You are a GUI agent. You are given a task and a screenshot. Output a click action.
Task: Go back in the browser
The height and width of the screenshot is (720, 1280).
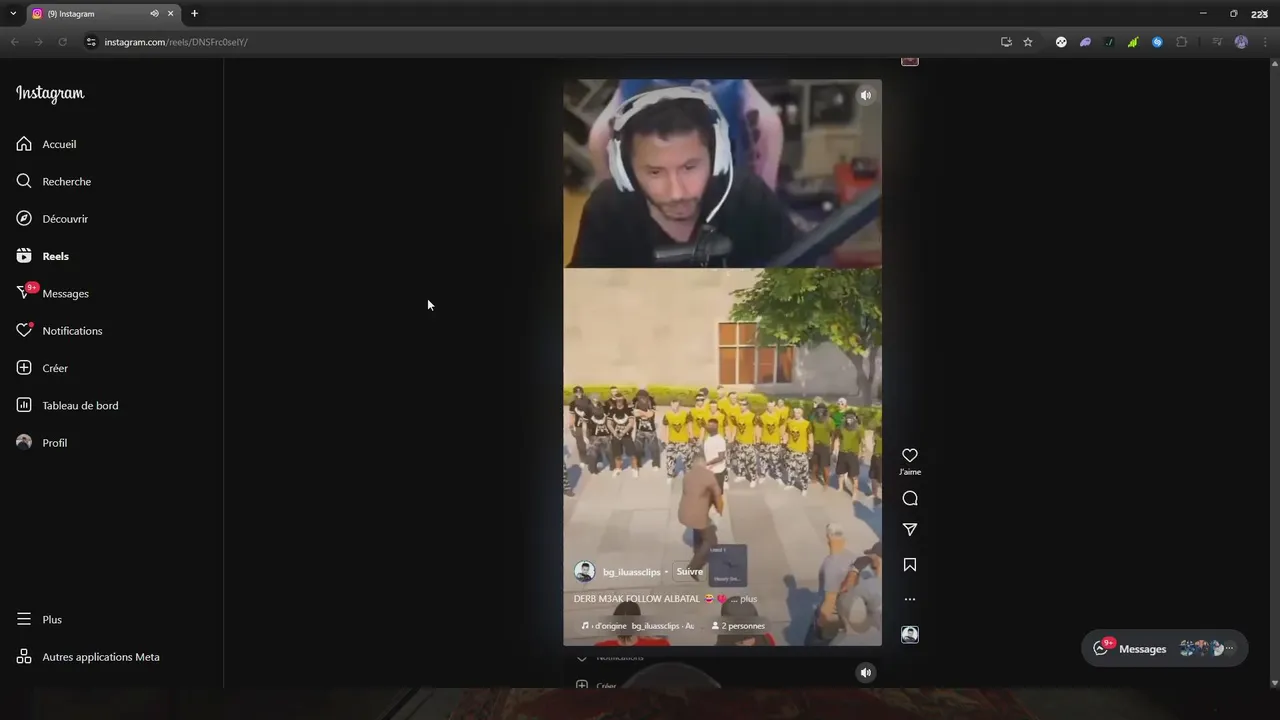tap(14, 42)
